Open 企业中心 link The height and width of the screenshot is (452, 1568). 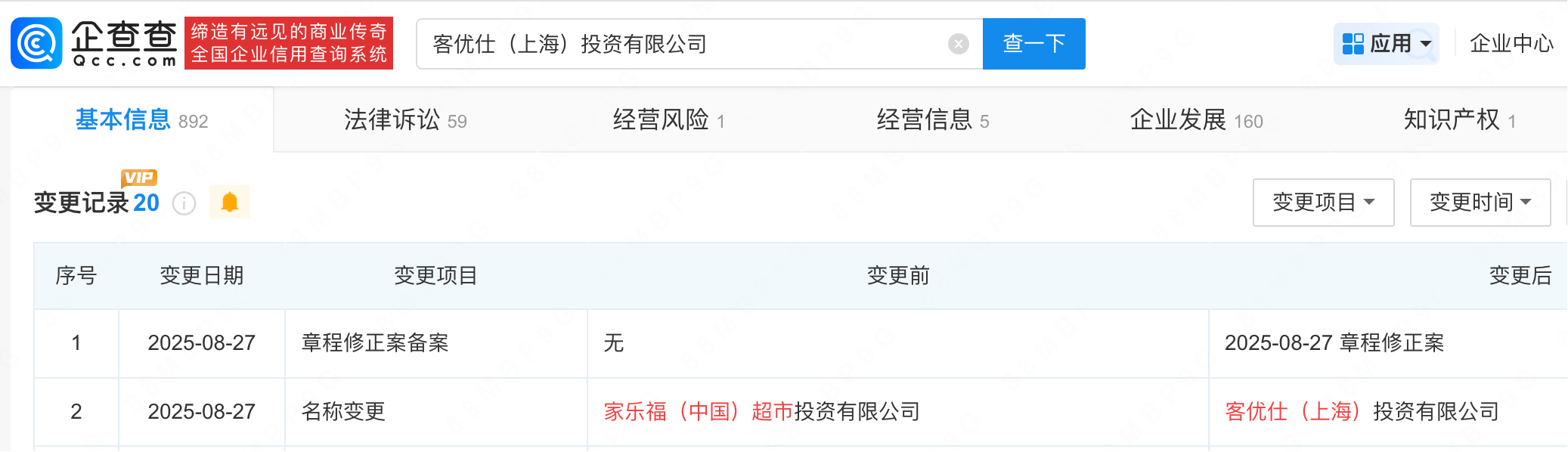pos(1511,44)
